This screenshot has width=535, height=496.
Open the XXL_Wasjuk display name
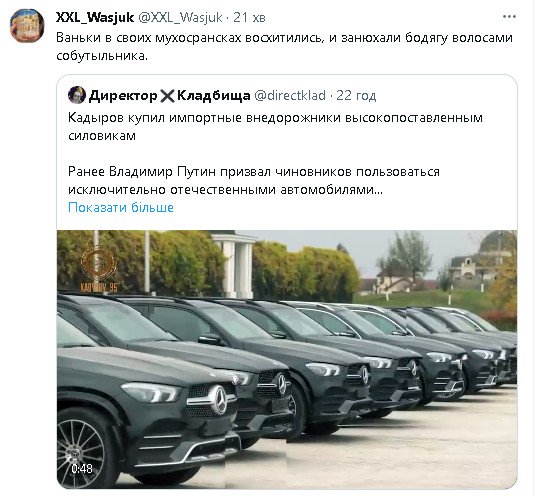point(95,17)
